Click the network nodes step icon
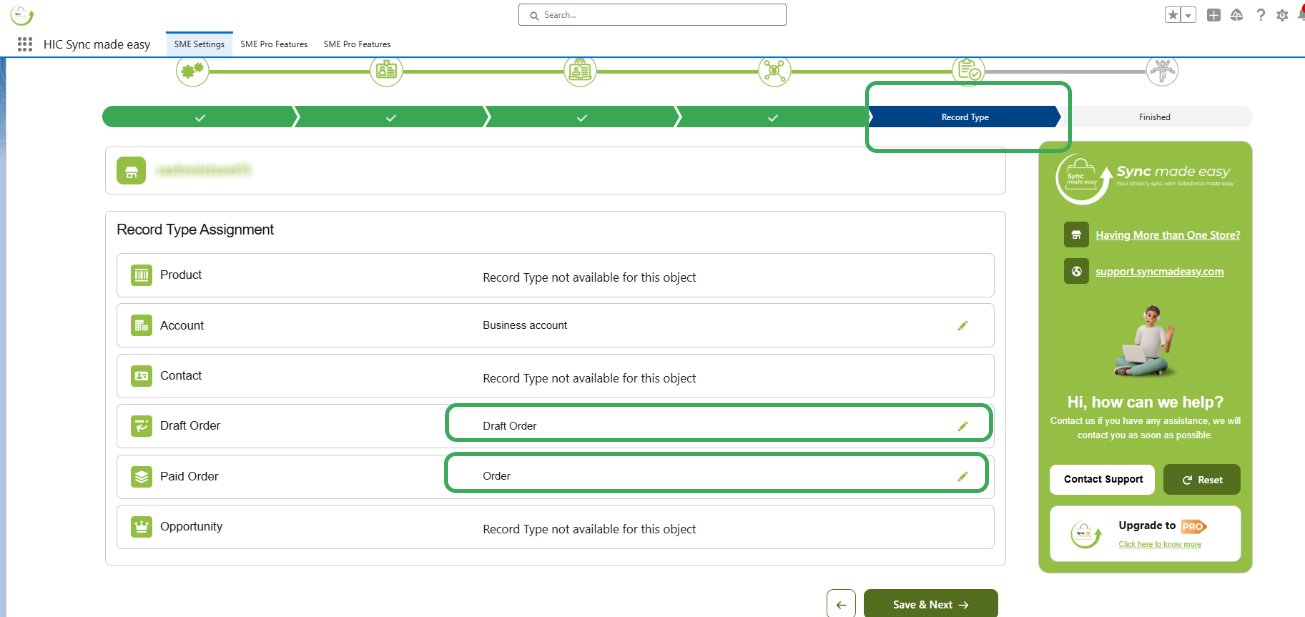This screenshot has width=1305, height=617. pyautogui.click(x=773, y=71)
